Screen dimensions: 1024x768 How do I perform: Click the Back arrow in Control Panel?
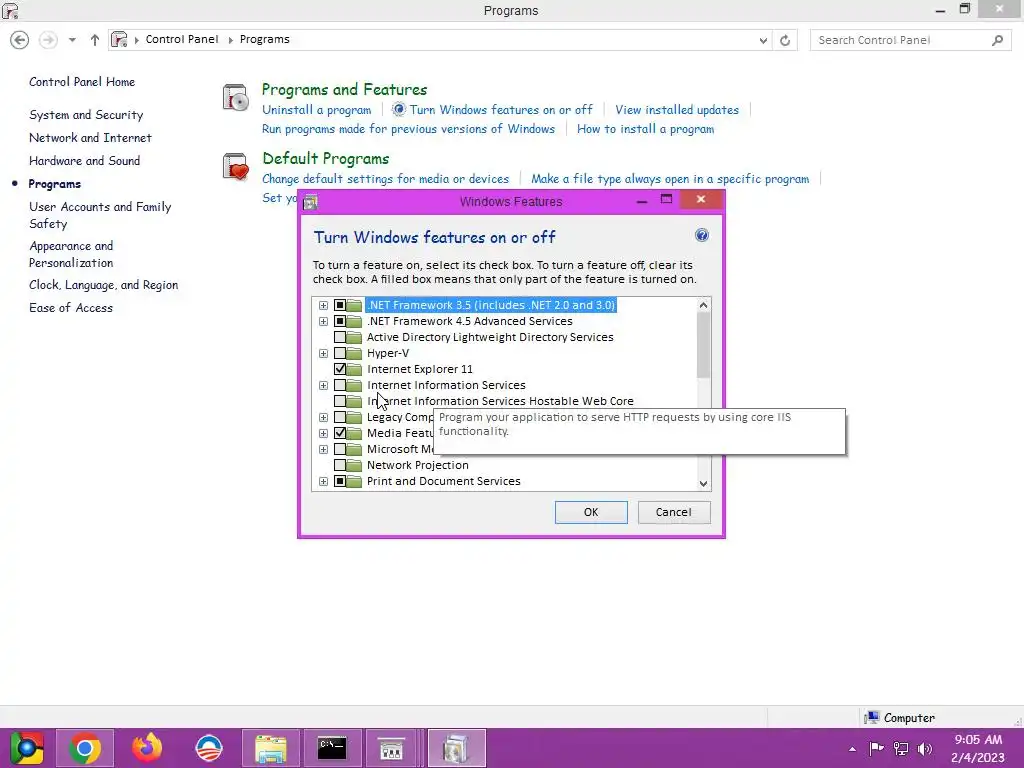click(20, 40)
